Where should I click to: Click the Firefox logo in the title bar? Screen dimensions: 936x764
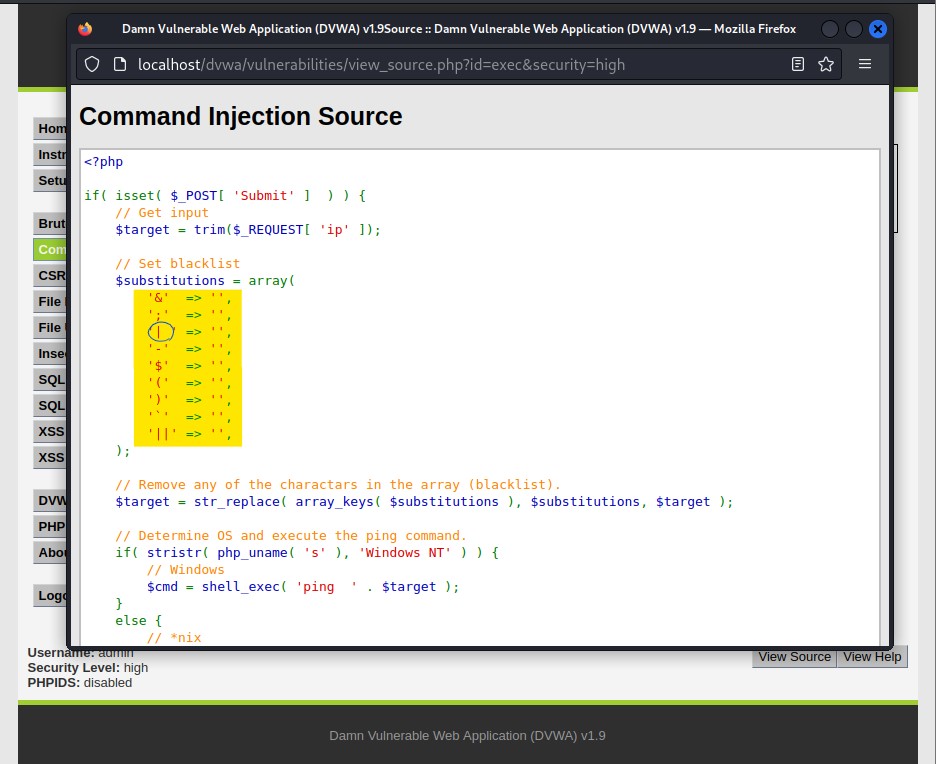(x=85, y=29)
